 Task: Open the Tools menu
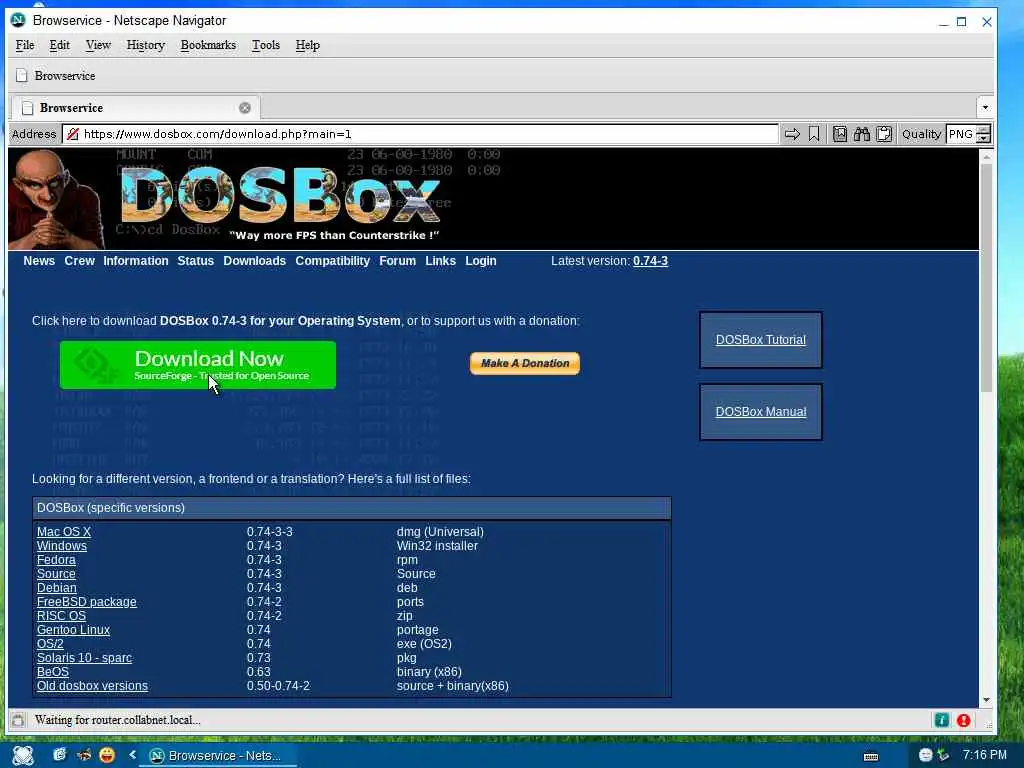pos(266,45)
